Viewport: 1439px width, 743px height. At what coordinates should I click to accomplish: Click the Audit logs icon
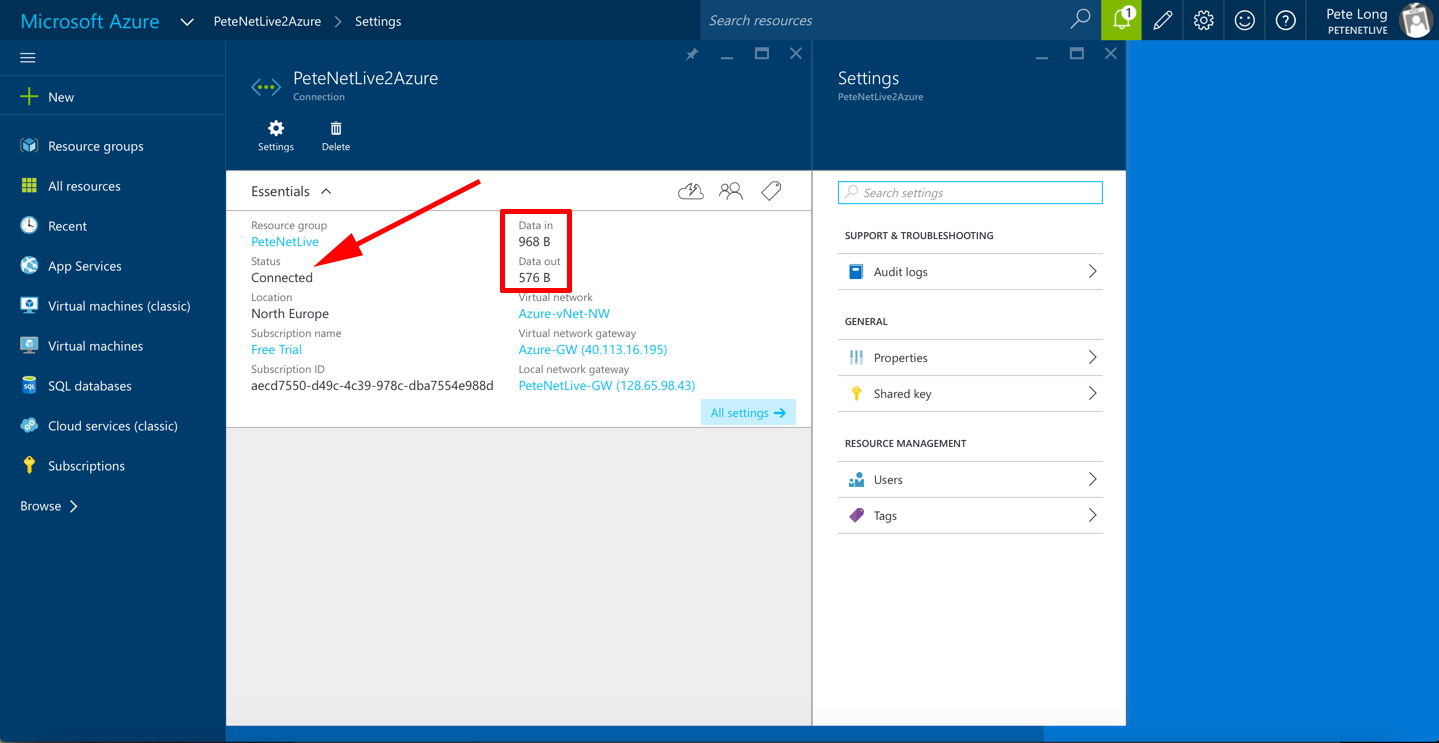[x=856, y=272]
